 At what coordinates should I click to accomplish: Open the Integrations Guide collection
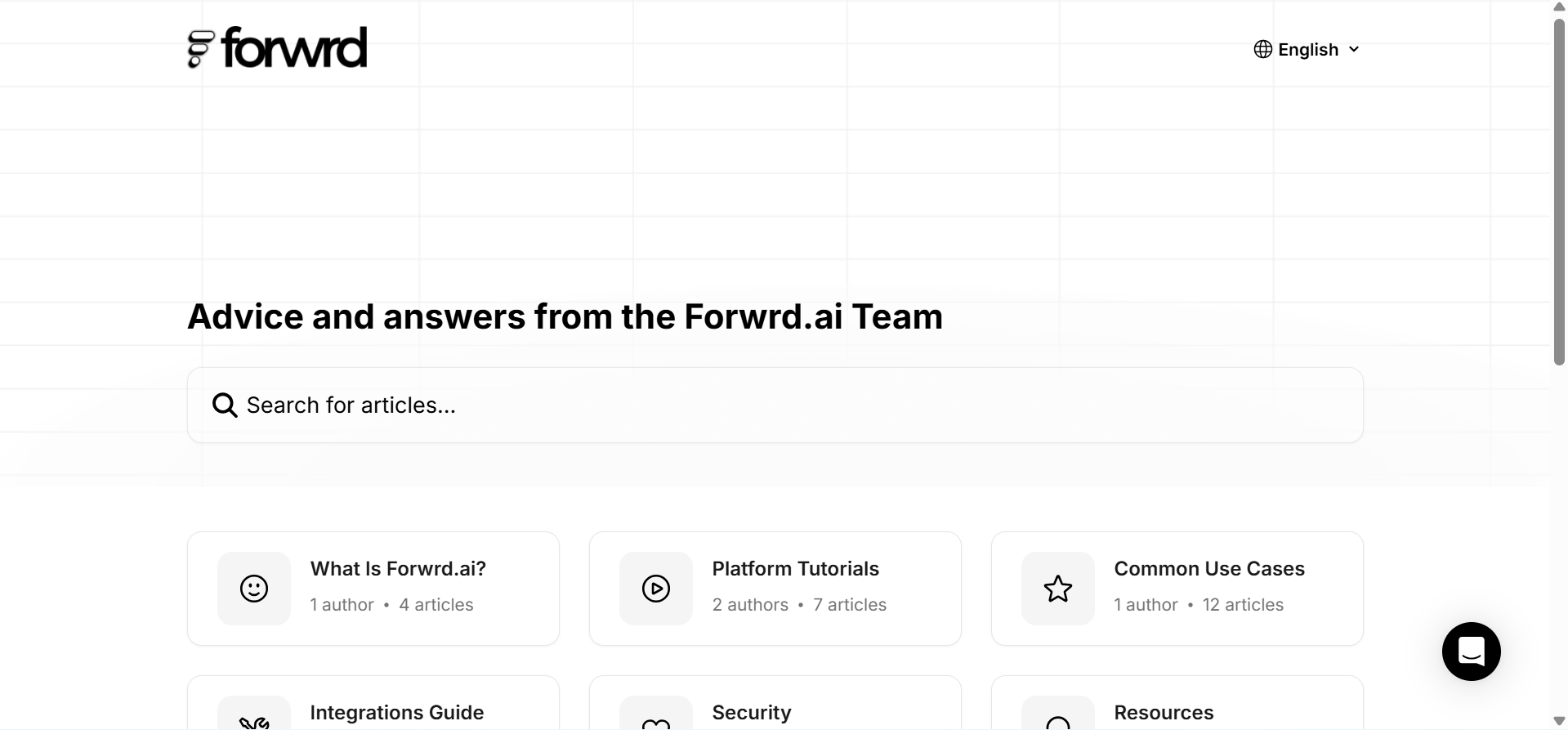[373, 704]
